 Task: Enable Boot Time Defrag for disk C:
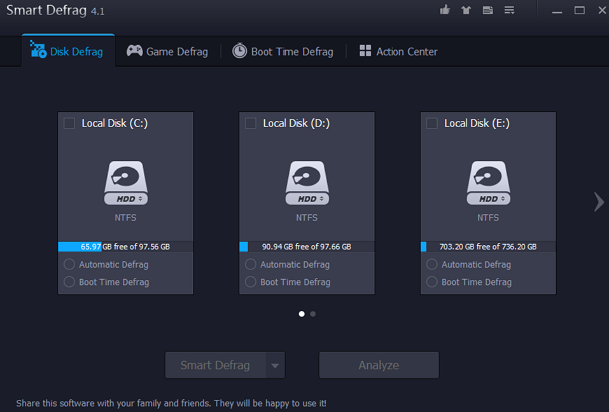(x=69, y=282)
